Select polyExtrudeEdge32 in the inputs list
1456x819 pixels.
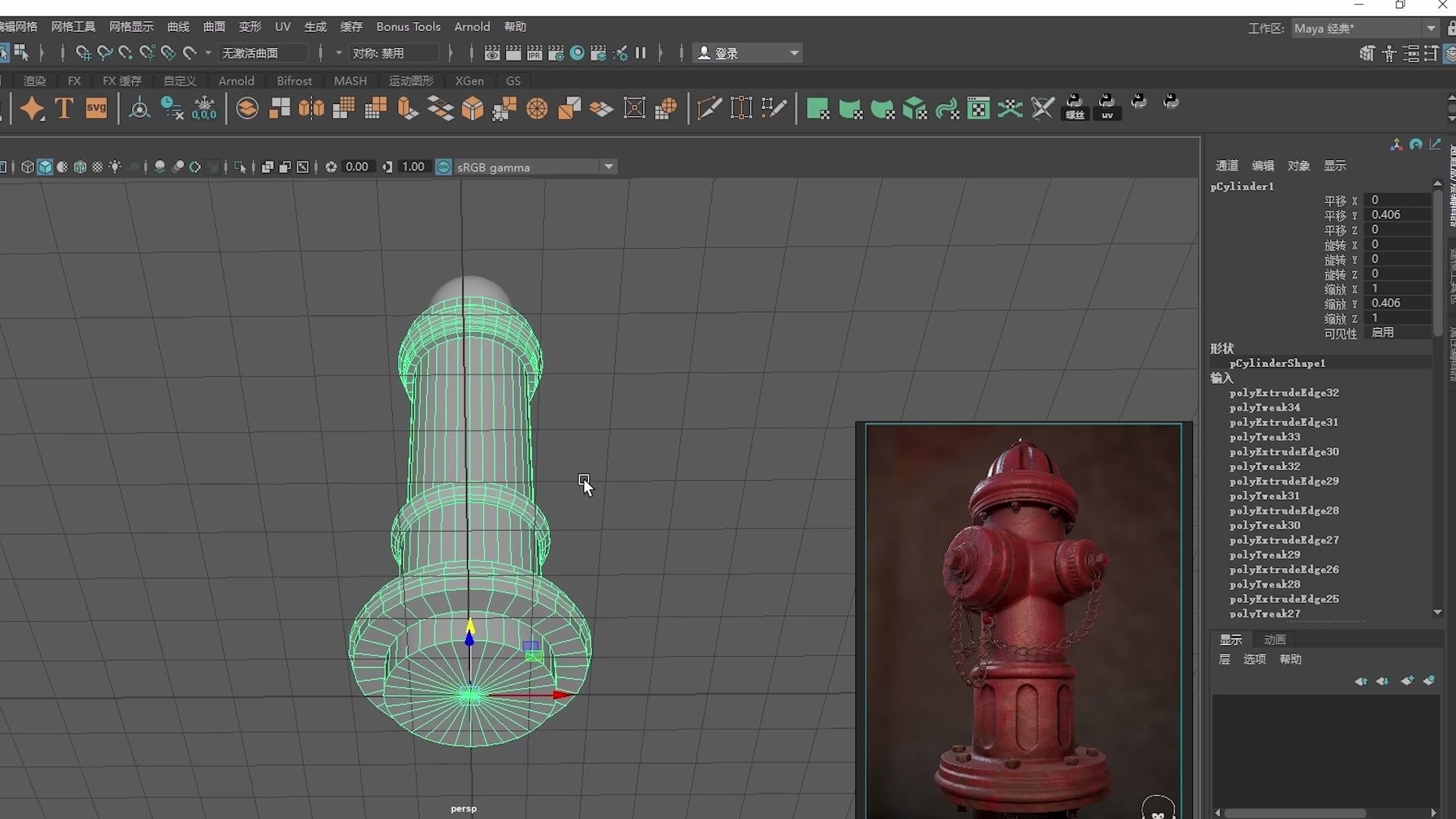[1283, 393]
